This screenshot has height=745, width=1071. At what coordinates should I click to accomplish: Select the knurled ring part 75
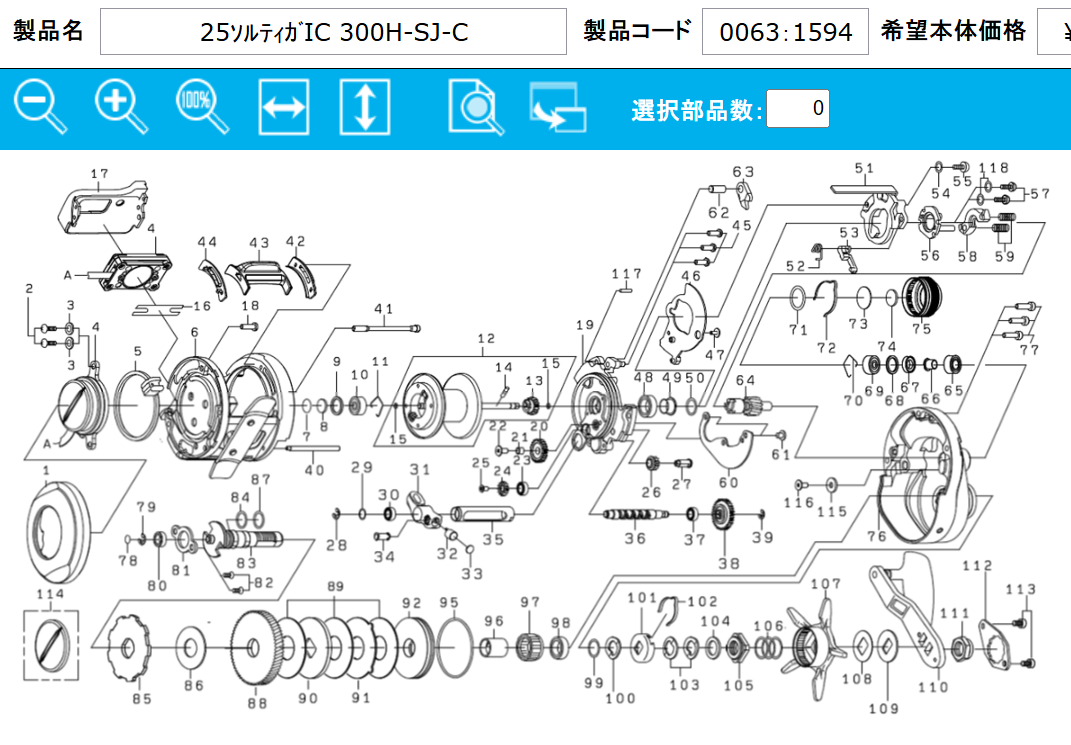pyautogui.click(x=921, y=296)
